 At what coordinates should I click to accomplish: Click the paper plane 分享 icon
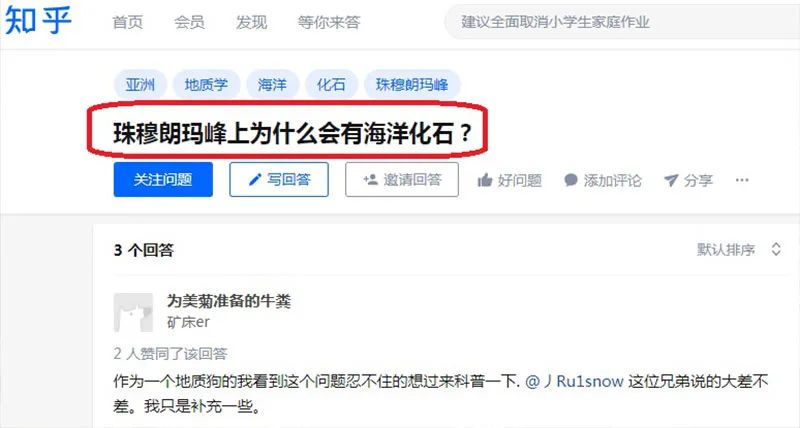click(671, 180)
